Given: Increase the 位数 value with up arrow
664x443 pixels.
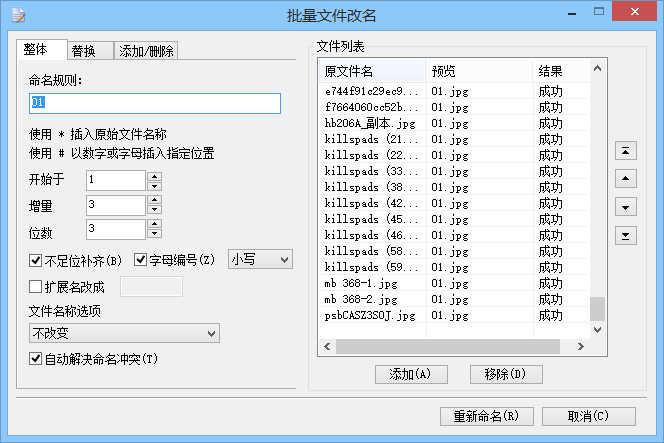Looking at the screenshot, I should click(154, 225).
